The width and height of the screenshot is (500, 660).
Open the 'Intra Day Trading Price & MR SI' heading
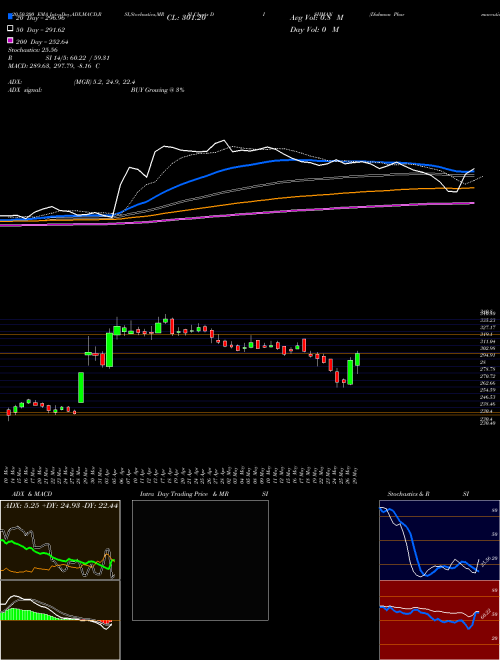204,494
